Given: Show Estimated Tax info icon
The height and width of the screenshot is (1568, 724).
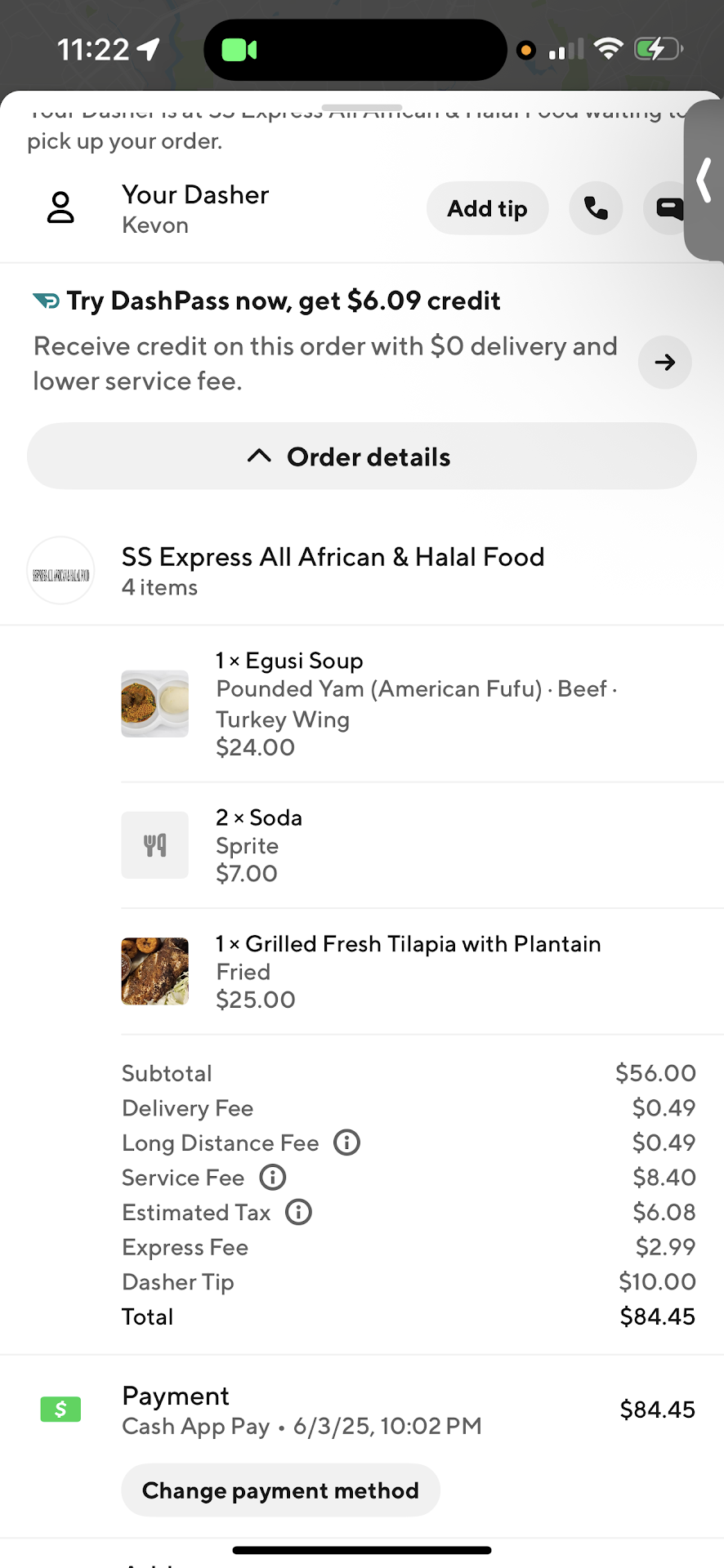Looking at the screenshot, I should click(x=298, y=1212).
